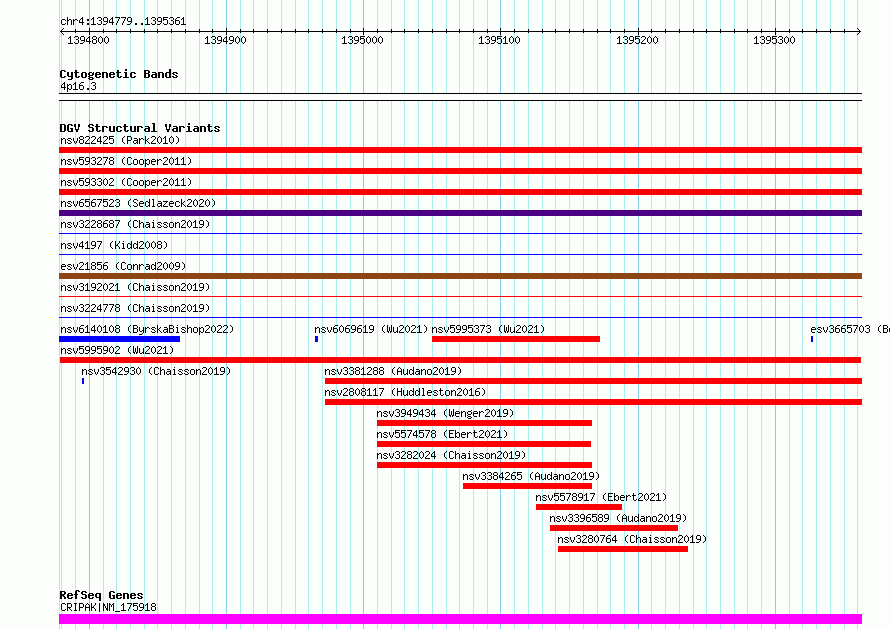
Task: Open the nsv6567523 (Sedlazeck2020) label
Action: (x=138, y=203)
